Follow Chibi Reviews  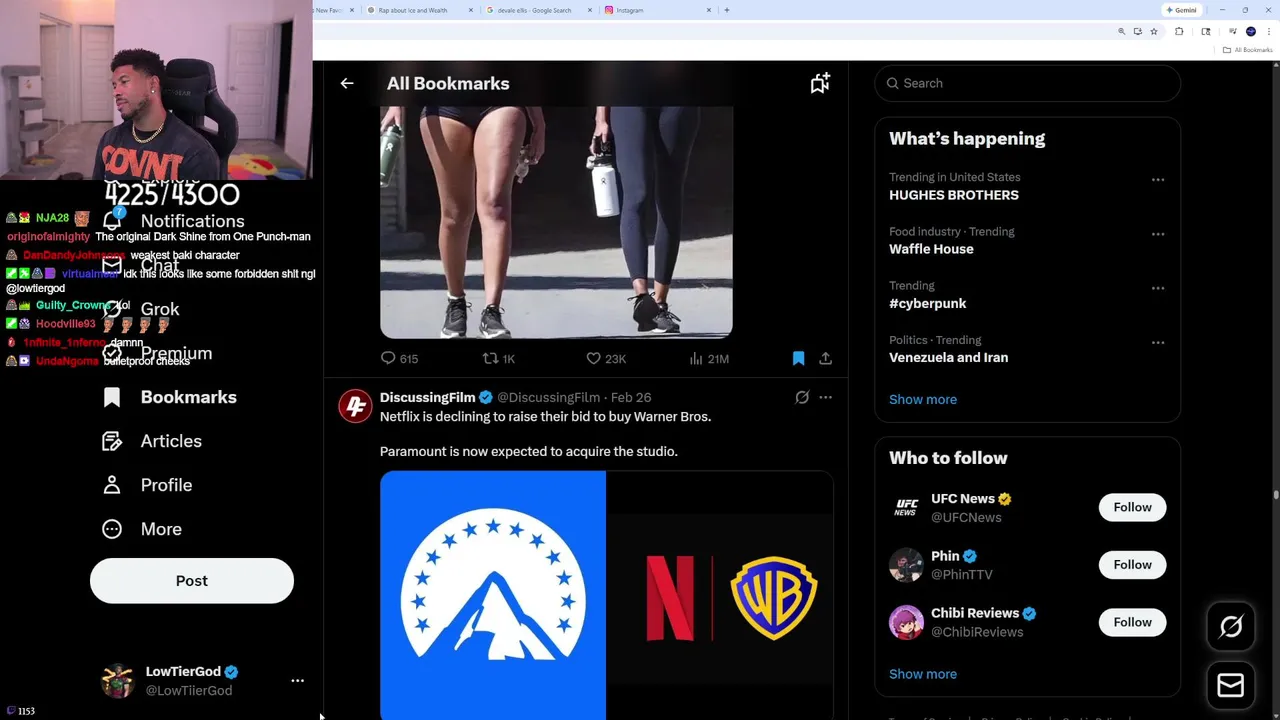click(x=1132, y=622)
